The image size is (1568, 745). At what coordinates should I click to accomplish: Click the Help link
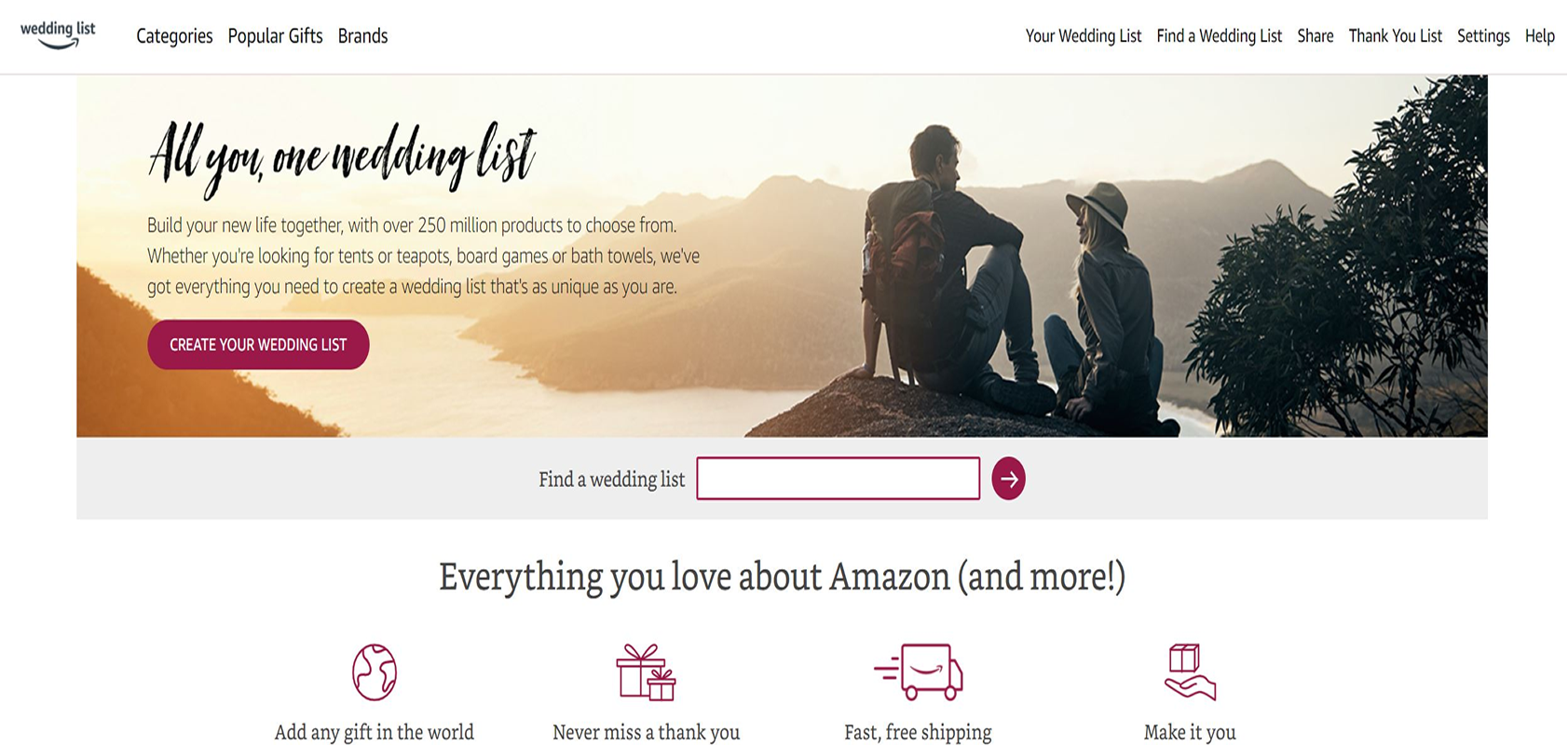tap(1539, 36)
